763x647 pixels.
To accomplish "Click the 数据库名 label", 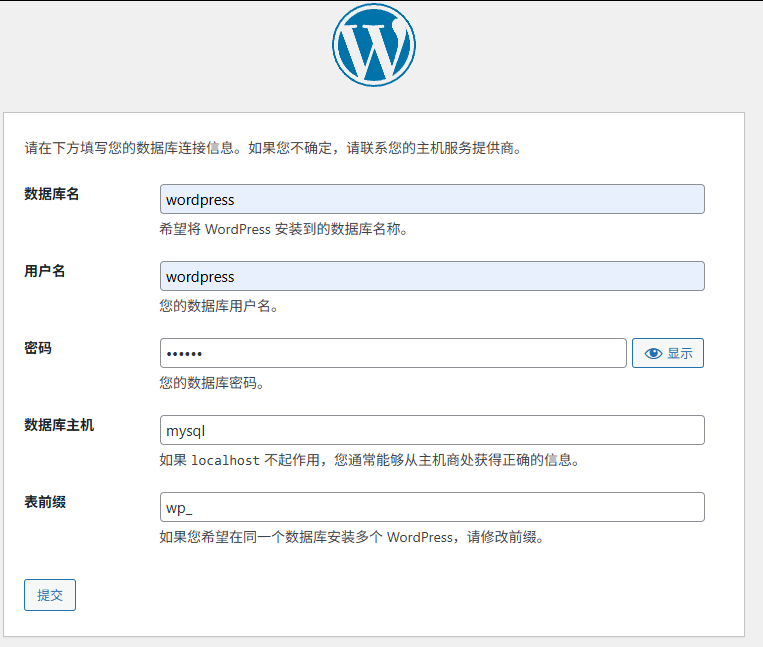I will click(x=52, y=194).
